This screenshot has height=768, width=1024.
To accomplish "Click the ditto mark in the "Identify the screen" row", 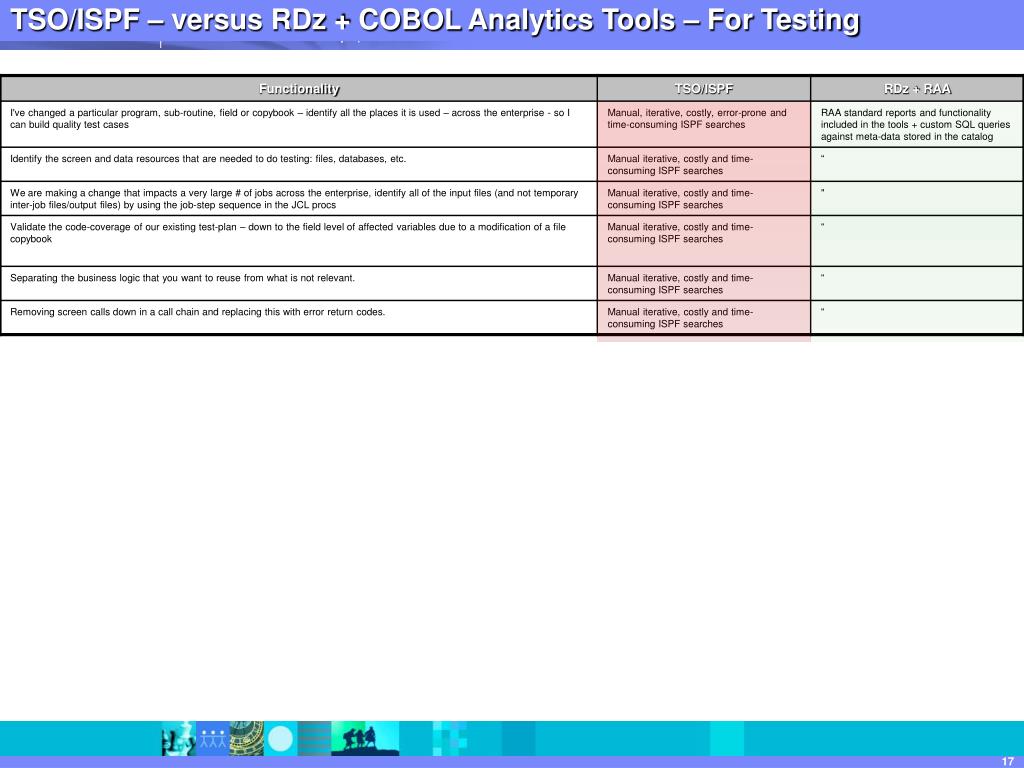I will 822,157.
